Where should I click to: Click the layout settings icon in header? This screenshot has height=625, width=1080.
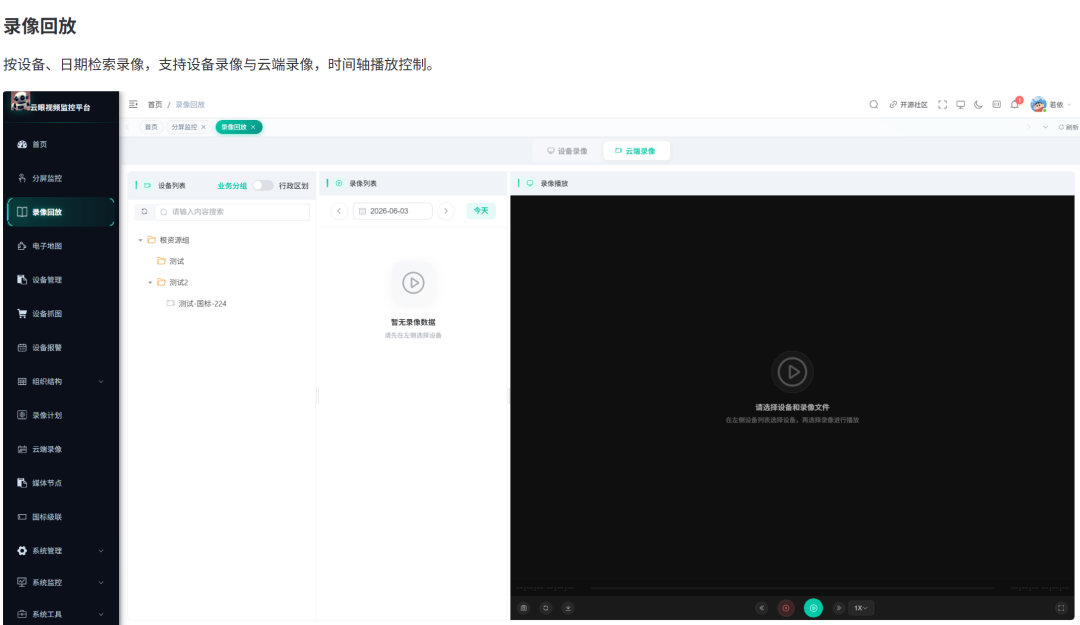tap(997, 105)
